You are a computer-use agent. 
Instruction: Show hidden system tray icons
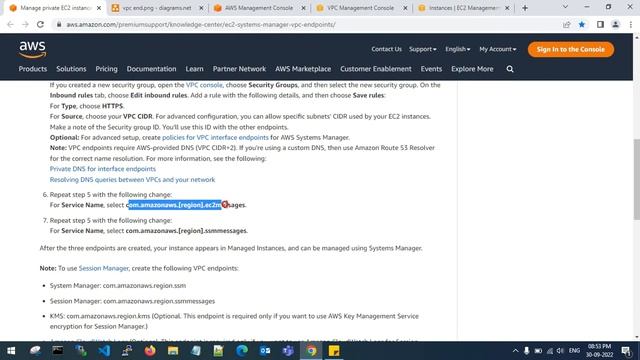coord(515,351)
